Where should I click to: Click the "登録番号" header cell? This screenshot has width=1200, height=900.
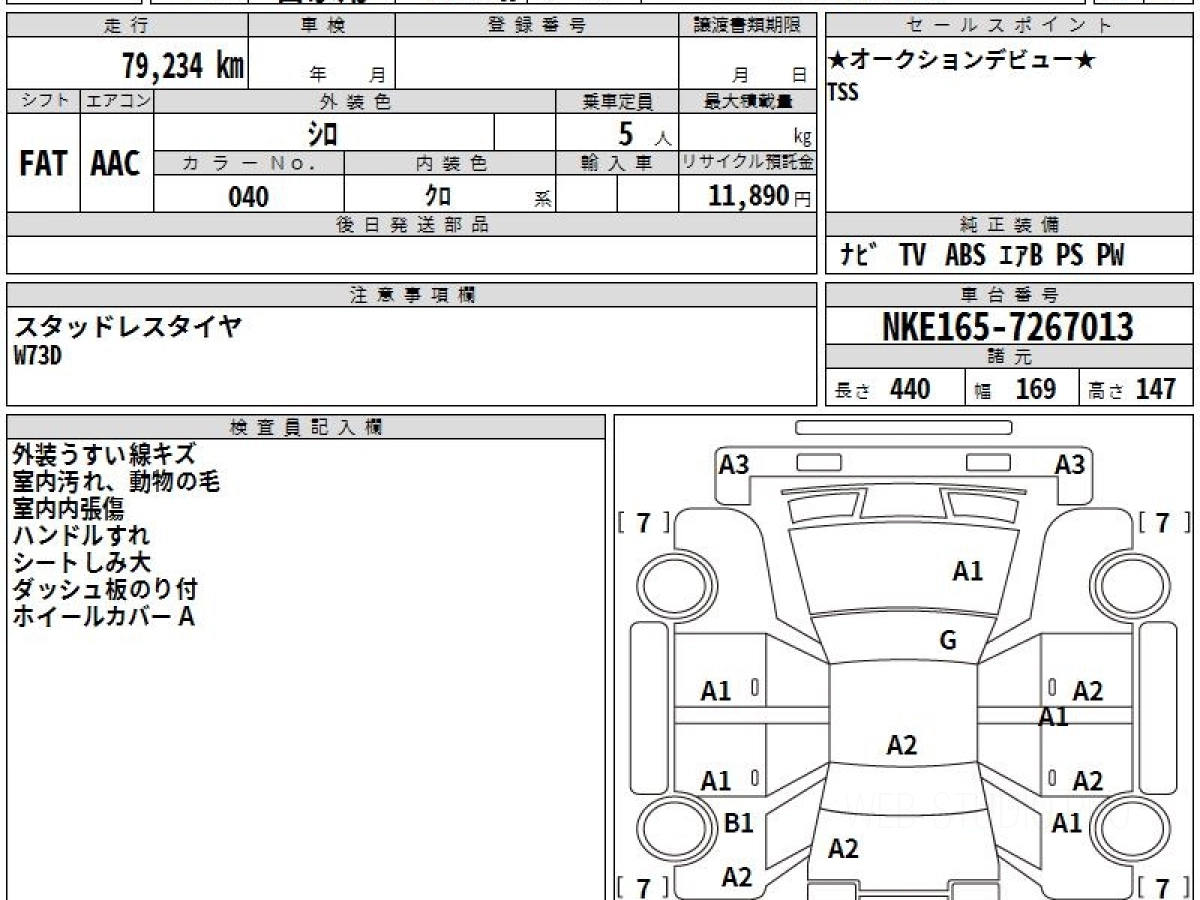click(x=537, y=26)
